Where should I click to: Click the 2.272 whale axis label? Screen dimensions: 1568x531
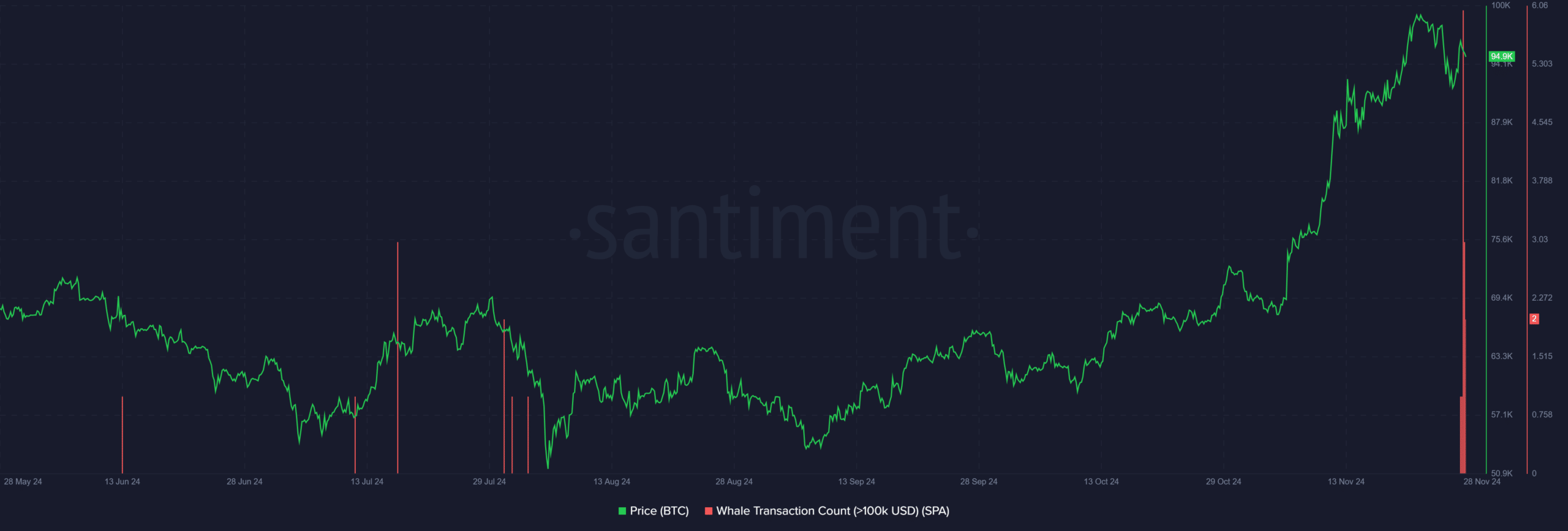(1542, 298)
